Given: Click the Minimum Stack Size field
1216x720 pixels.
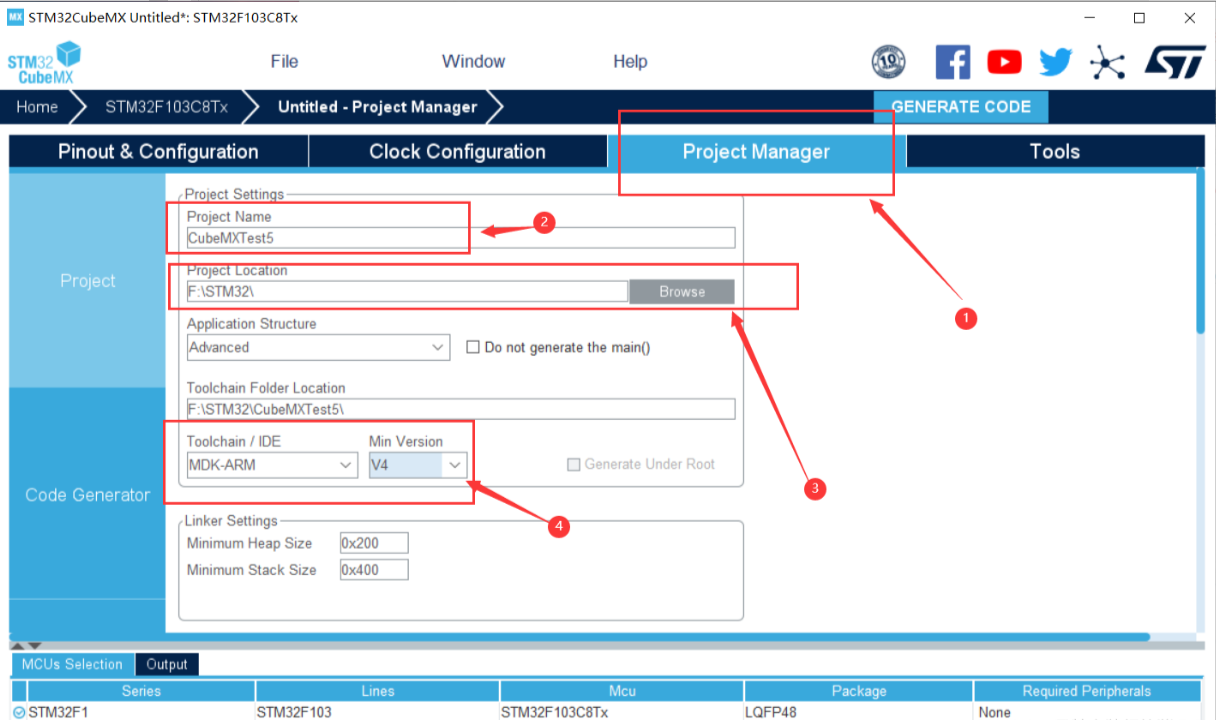Looking at the screenshot, I should pos(374,570).
